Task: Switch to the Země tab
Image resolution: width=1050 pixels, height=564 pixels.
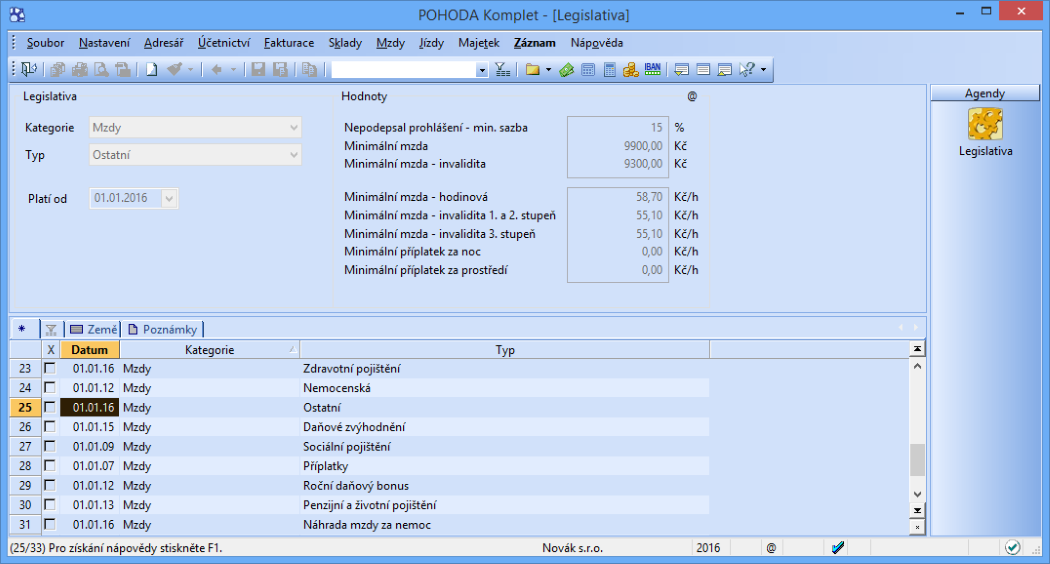Action: pos(94,330)
